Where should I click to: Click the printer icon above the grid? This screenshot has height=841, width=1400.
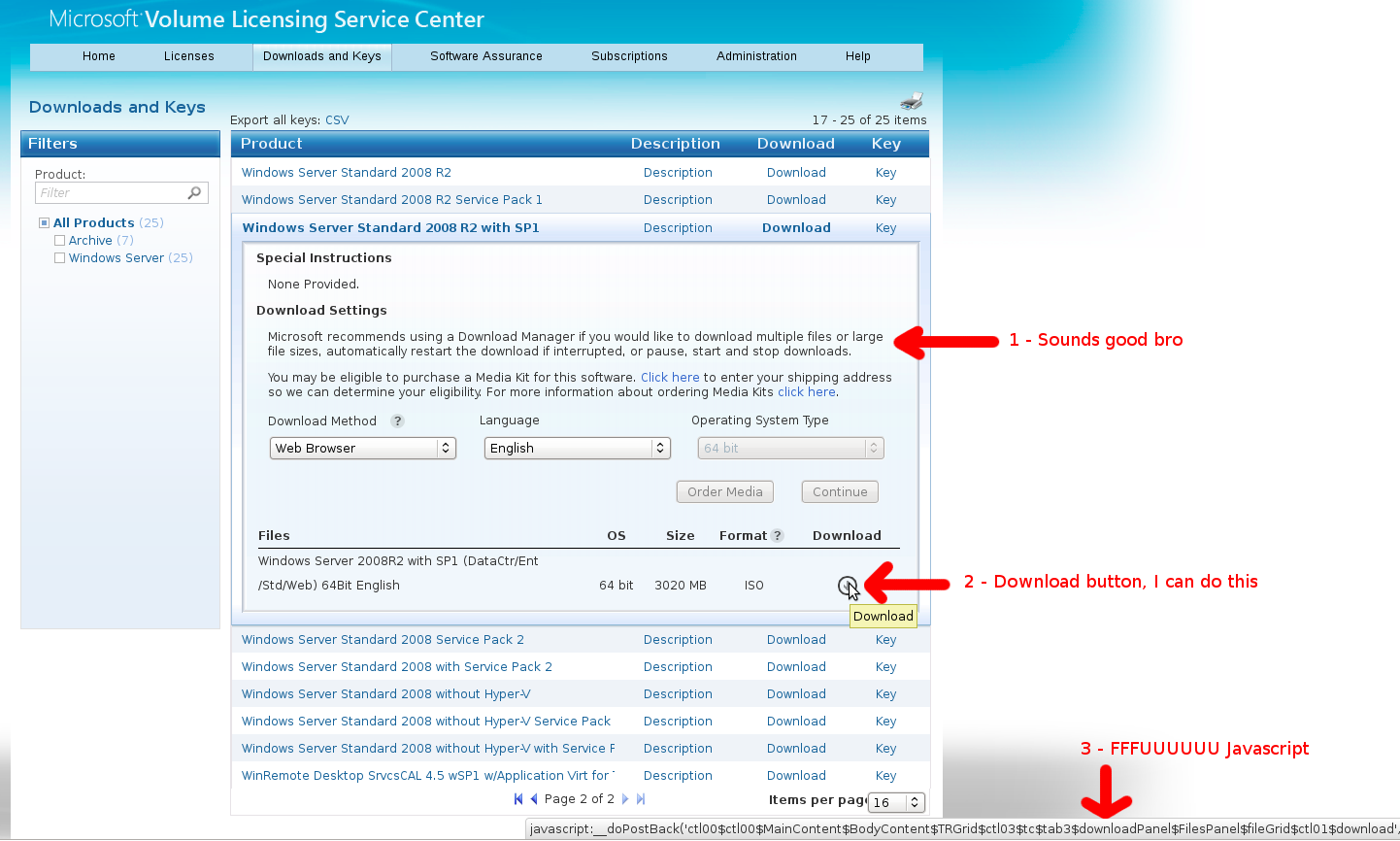pyautogui.click(x=912, y=101)
